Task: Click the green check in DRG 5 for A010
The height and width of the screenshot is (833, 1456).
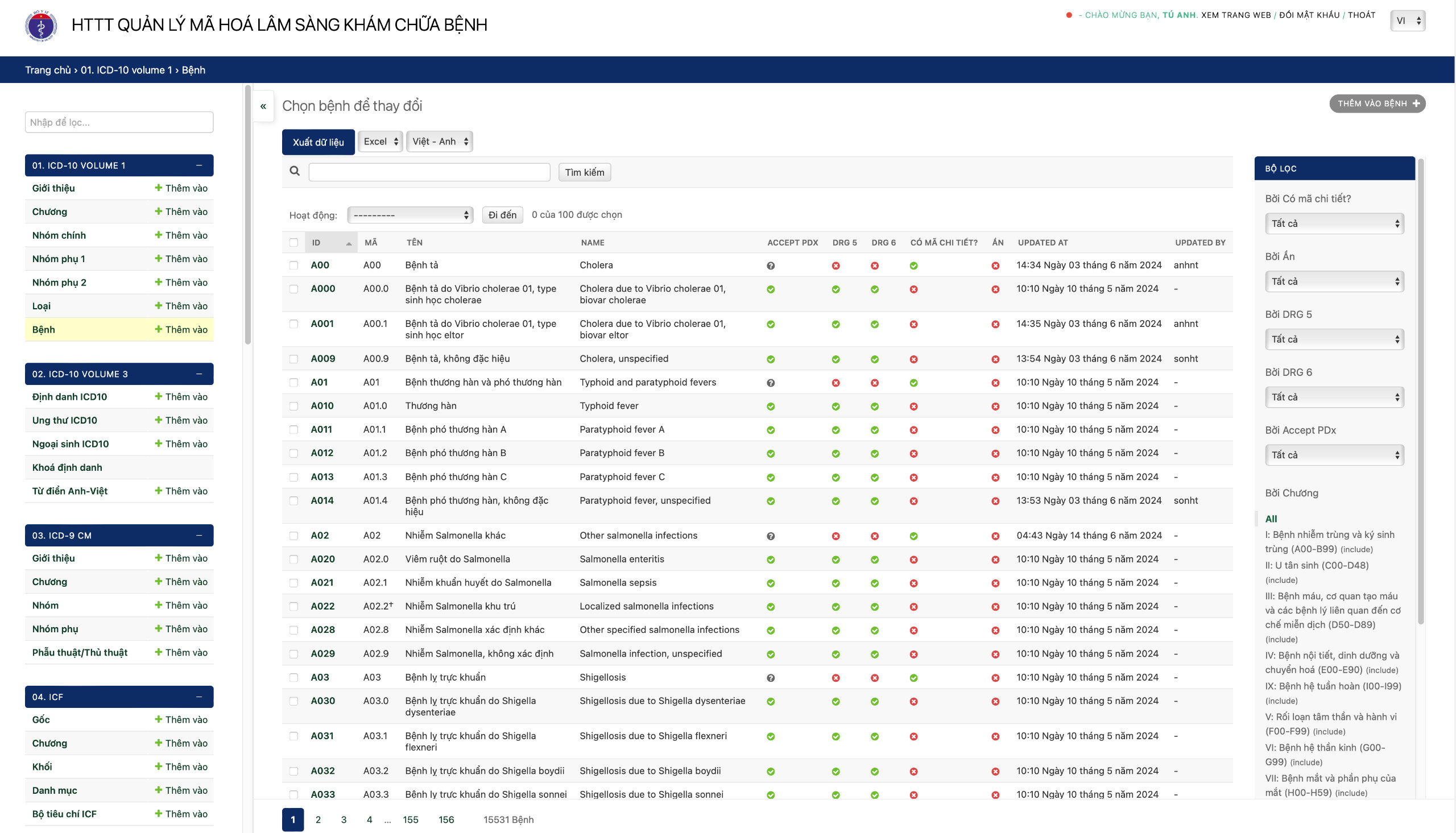Action: coord(835,405)
